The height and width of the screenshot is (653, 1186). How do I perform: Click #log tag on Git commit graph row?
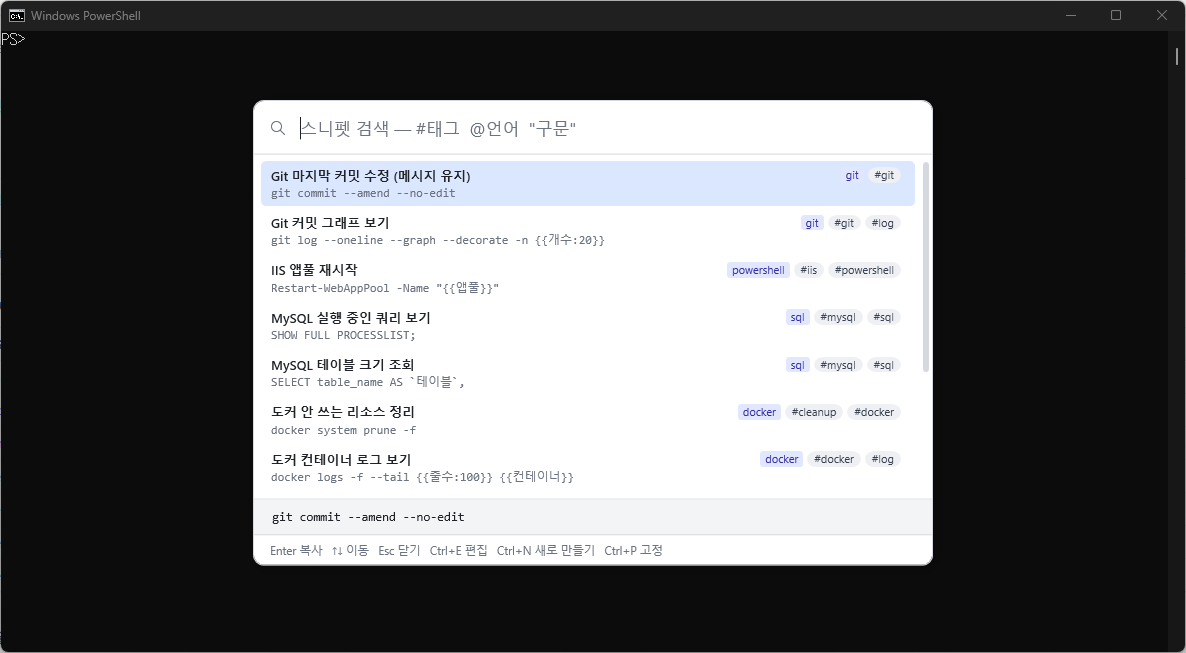click(x=882, y=223)
